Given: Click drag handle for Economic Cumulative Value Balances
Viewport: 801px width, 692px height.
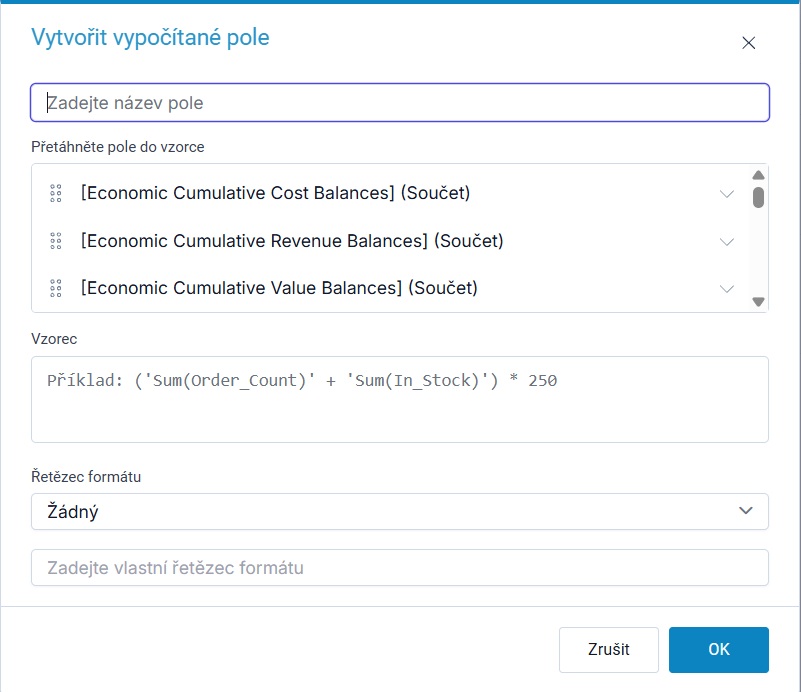Looking at the screenshot, I should pos(56,288).
